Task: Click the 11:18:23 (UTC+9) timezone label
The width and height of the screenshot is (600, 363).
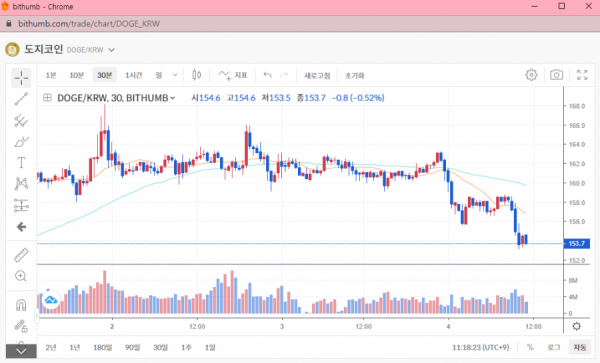Action: point(481,347)
